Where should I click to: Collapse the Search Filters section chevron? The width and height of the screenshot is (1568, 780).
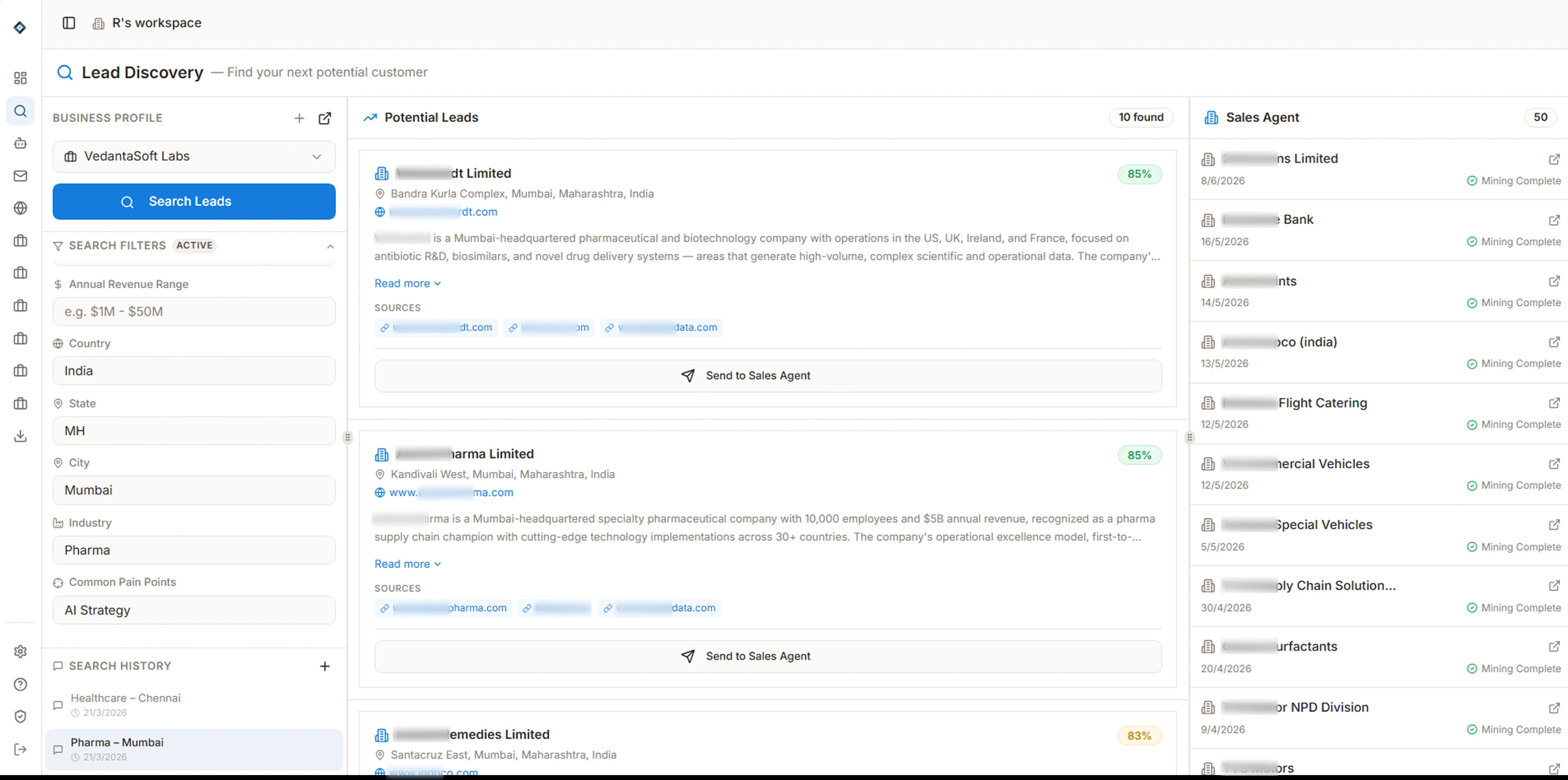pos(330,247)
